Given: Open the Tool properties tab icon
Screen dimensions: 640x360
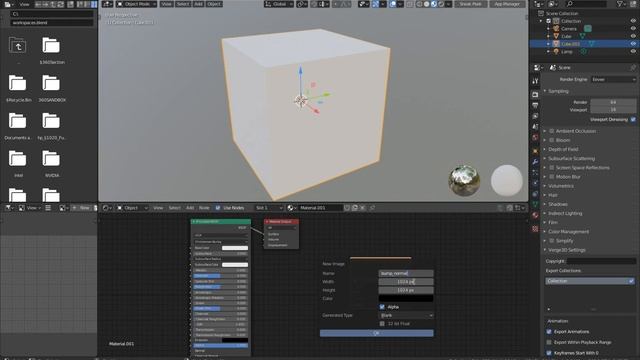Looking at the screenshot, I should coord(535,81).
